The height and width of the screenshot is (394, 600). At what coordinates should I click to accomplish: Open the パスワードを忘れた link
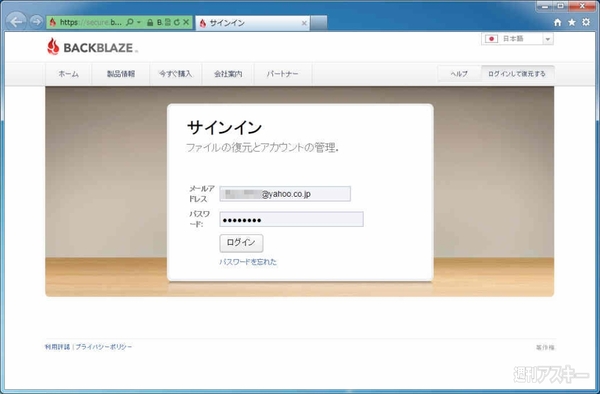tap(248, 262)
